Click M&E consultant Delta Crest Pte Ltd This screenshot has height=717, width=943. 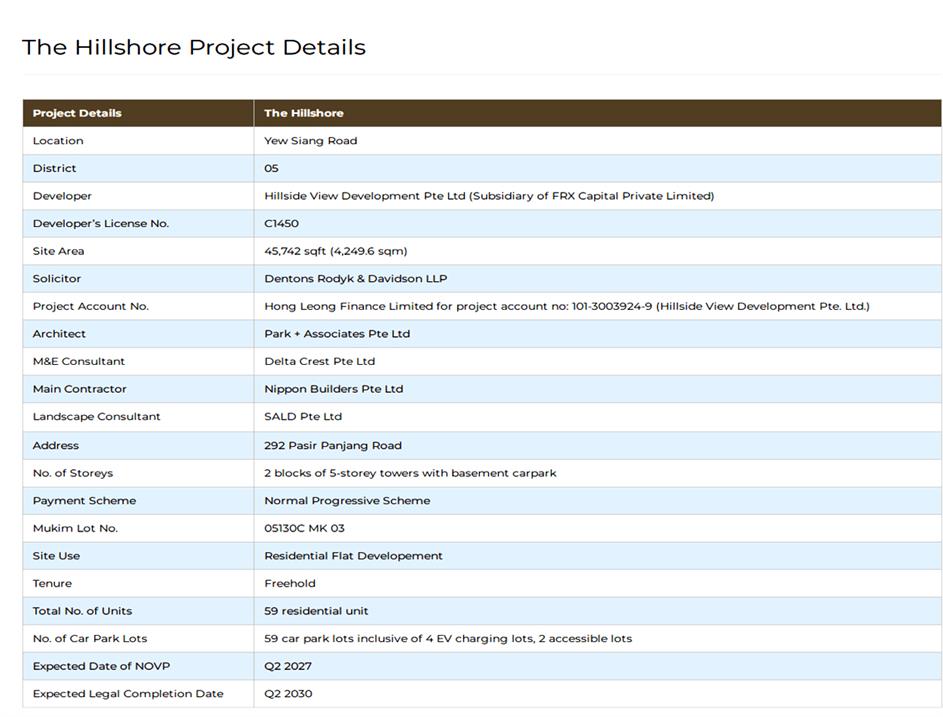(319, 361)
